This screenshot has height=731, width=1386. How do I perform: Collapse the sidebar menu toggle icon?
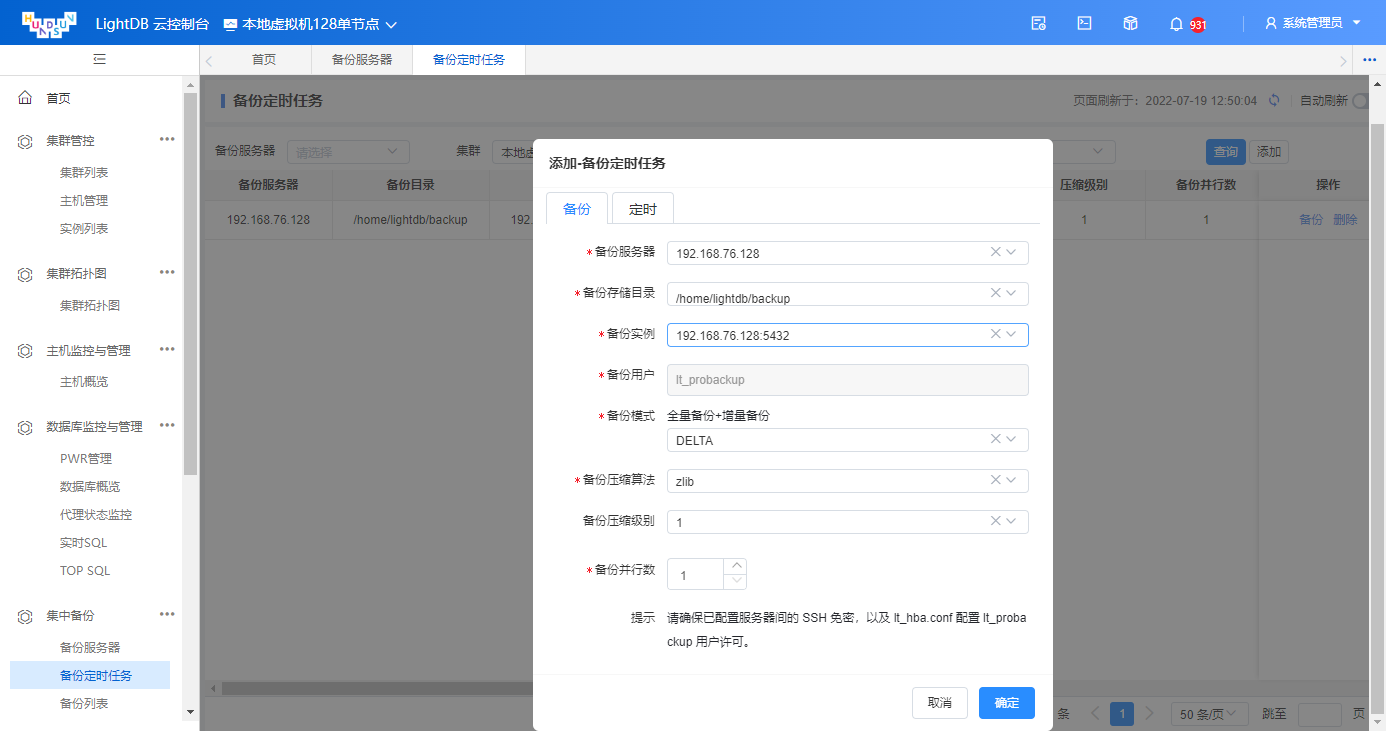[x=99, y=60]
